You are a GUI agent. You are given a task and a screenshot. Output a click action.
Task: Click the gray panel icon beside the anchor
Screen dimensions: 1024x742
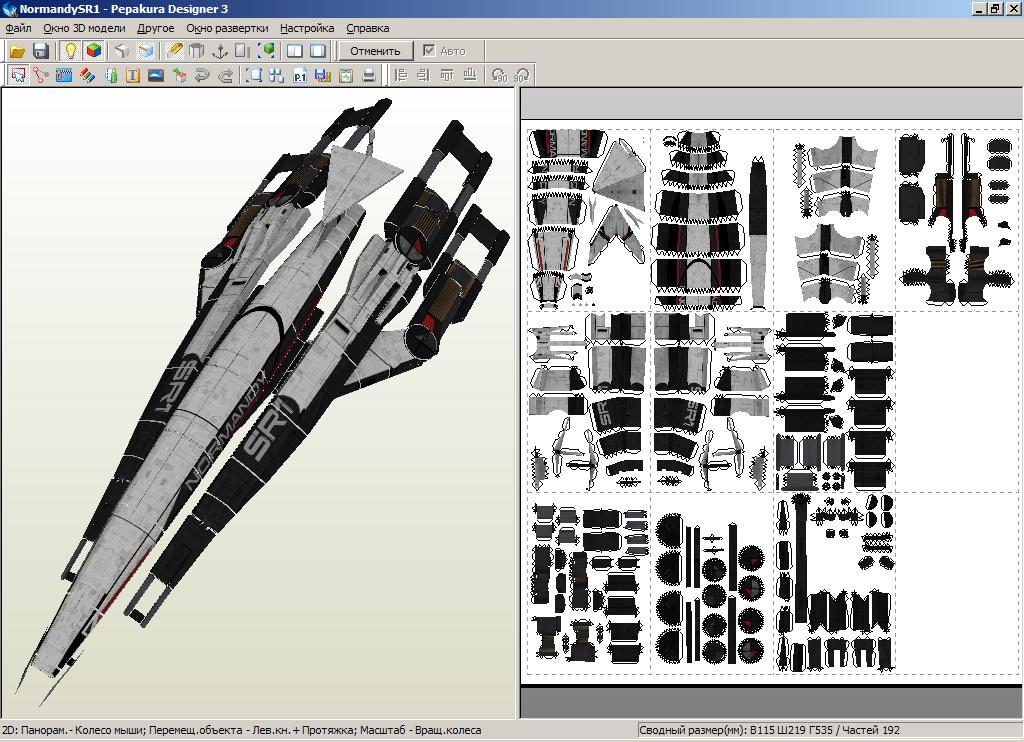coord(243,51)
